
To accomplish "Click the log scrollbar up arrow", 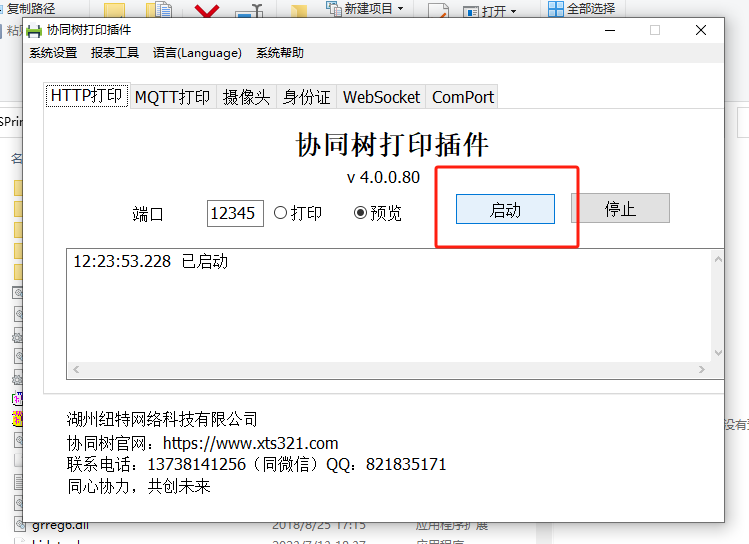I will 718,259.
